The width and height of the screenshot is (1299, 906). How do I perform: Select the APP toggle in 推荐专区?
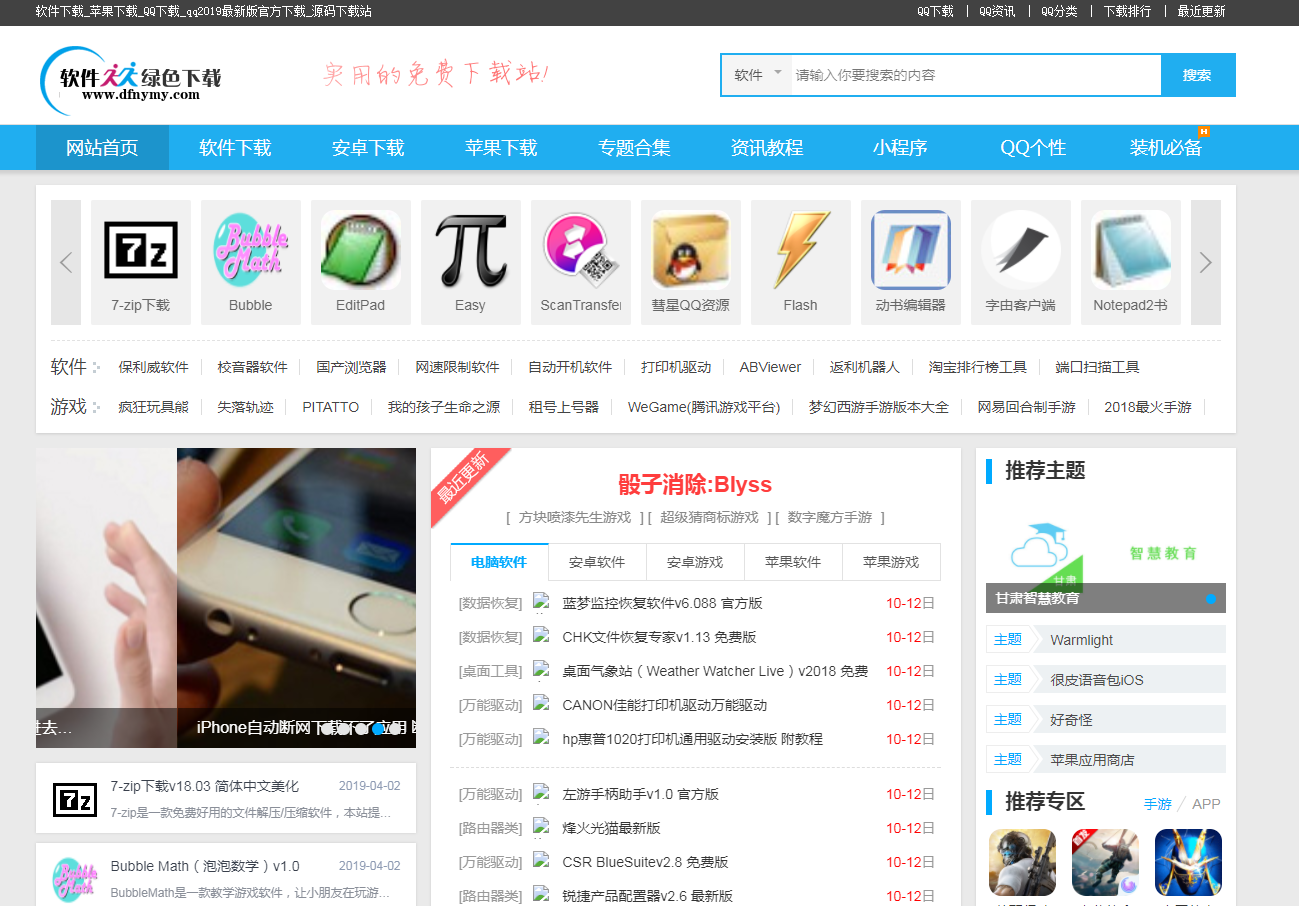coord(1206,804)
